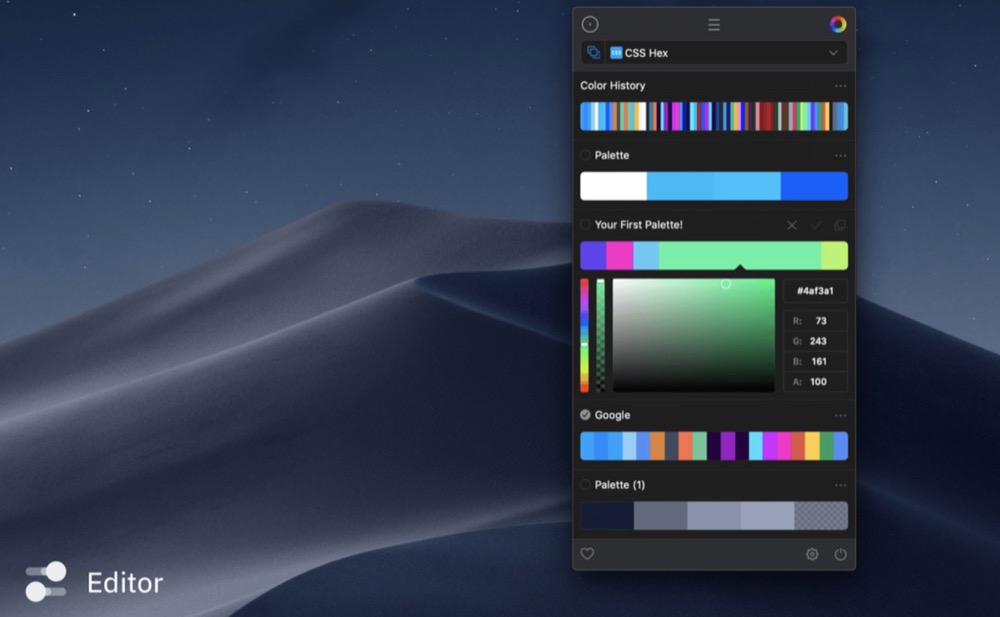Cancel editing Your First Palette with X

pos(792,225)
